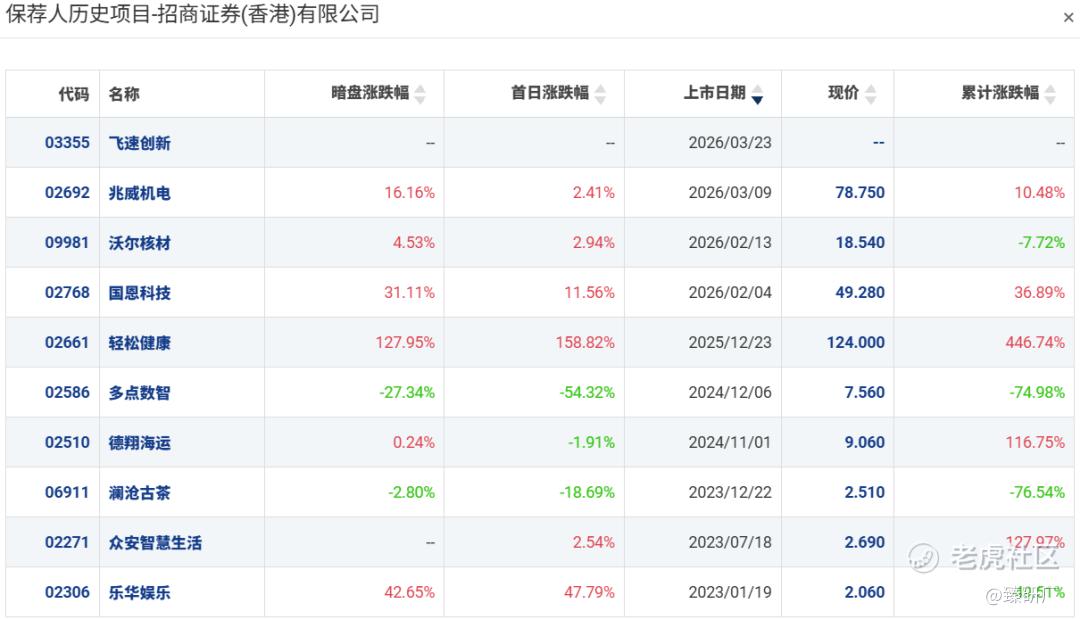The image size is (1080, 620).
Task: Select current price 49.280
Action: click(x=860, y=292)
